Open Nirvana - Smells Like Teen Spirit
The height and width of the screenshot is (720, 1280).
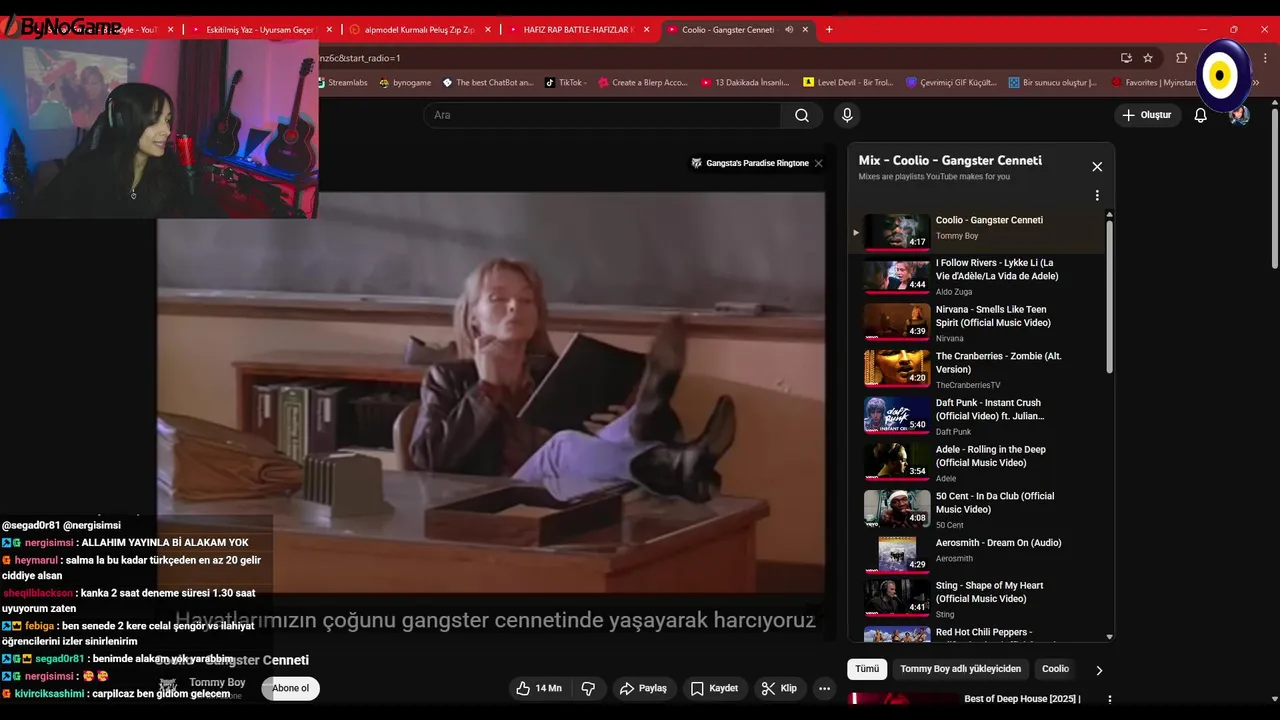coord(978,323)
